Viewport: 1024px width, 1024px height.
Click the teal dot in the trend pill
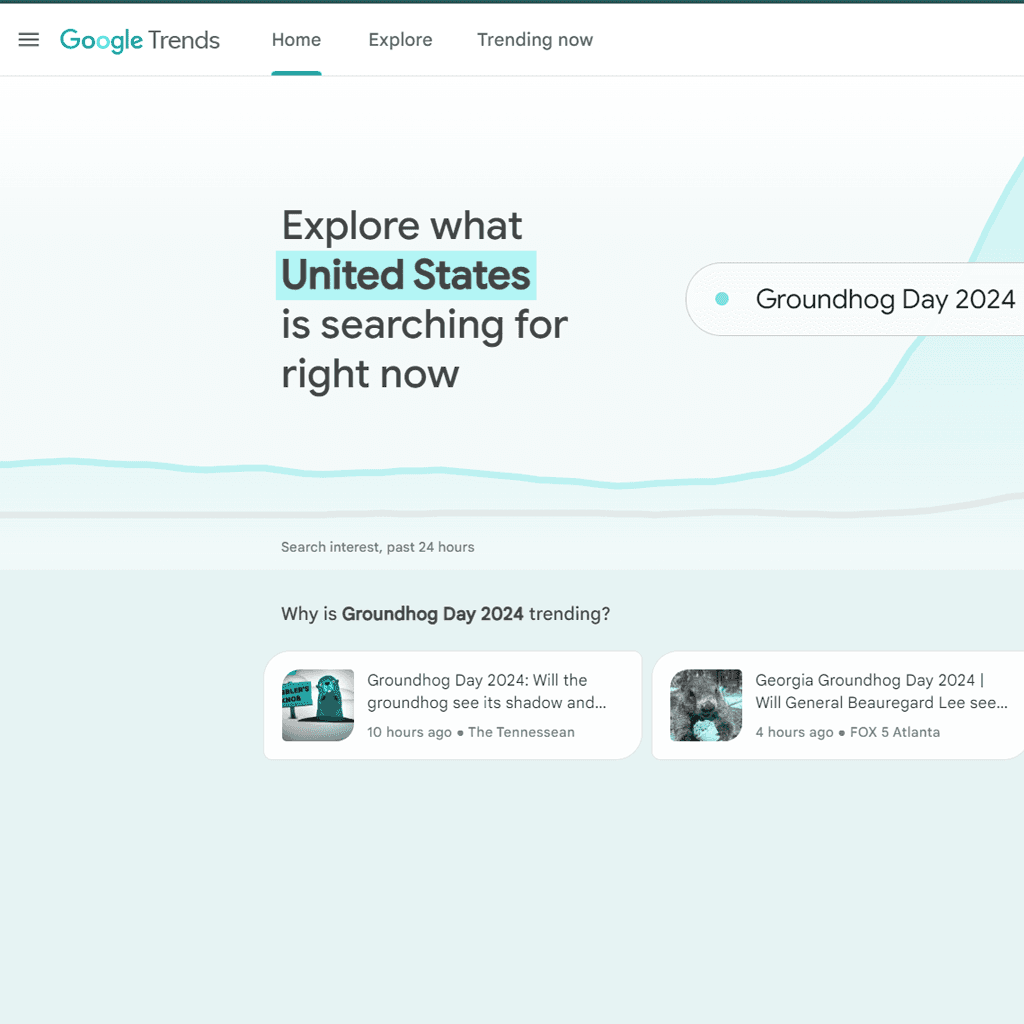(x=722, y=299)
